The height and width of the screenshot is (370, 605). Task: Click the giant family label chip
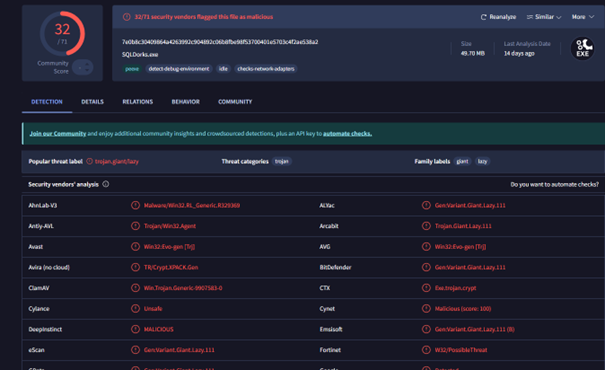pos(462,161)
